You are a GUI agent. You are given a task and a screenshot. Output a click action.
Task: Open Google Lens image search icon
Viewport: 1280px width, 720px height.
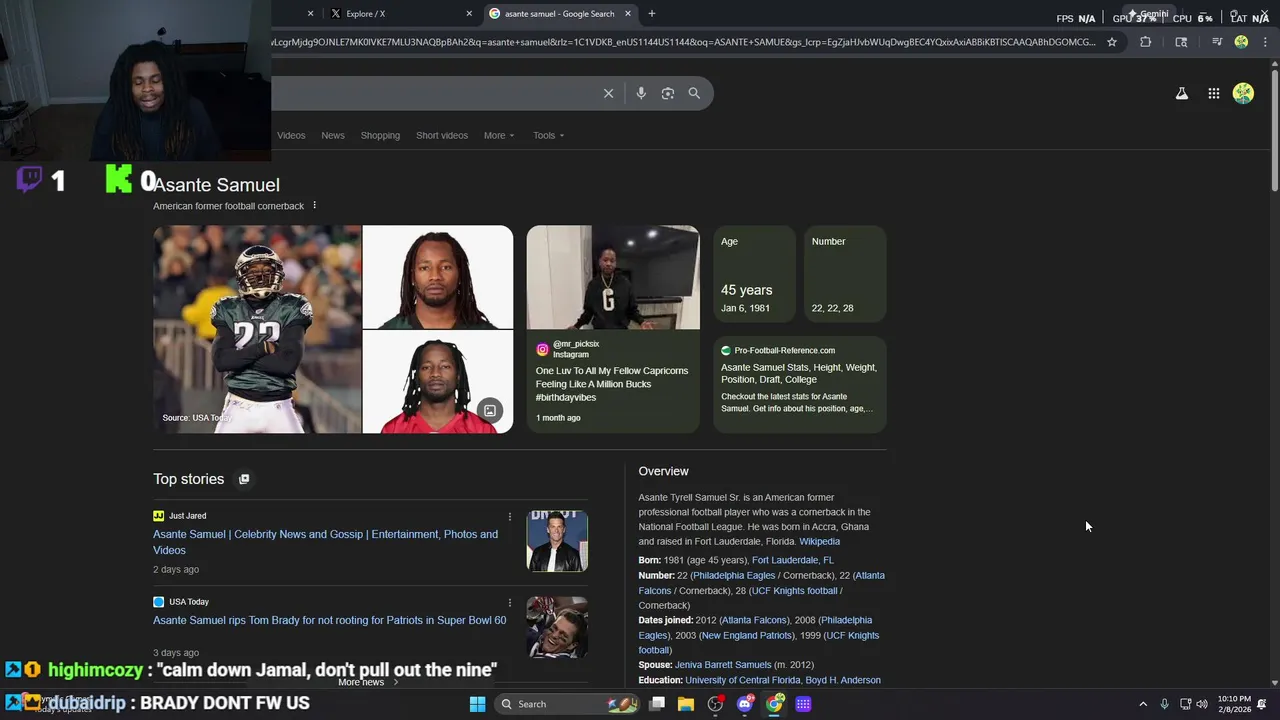pyautogui.click(x=668, y=93)
